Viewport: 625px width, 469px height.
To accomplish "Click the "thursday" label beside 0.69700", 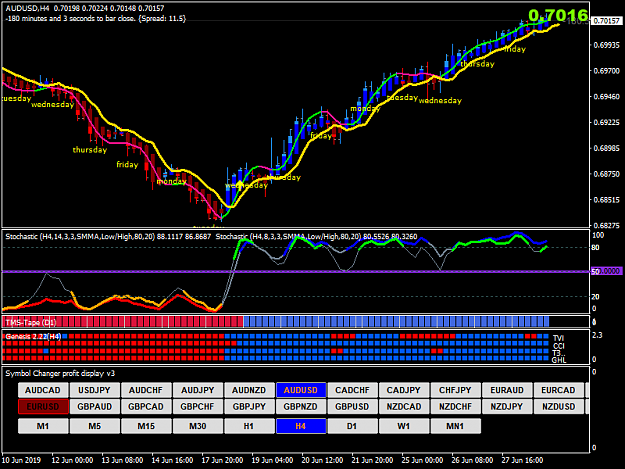I will point(478,64).
